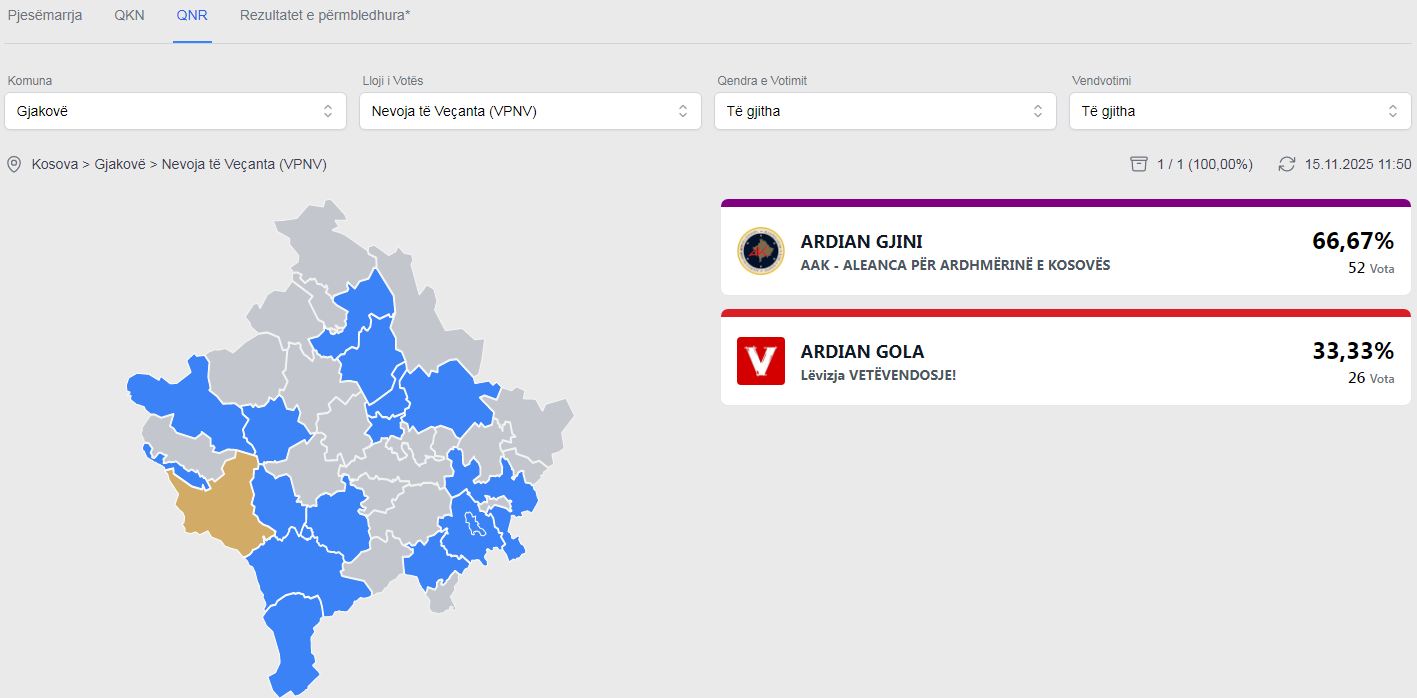Click the red bar above Ardian Gola
Viewport: 1417px width, 698px height.
[1065, 313]
